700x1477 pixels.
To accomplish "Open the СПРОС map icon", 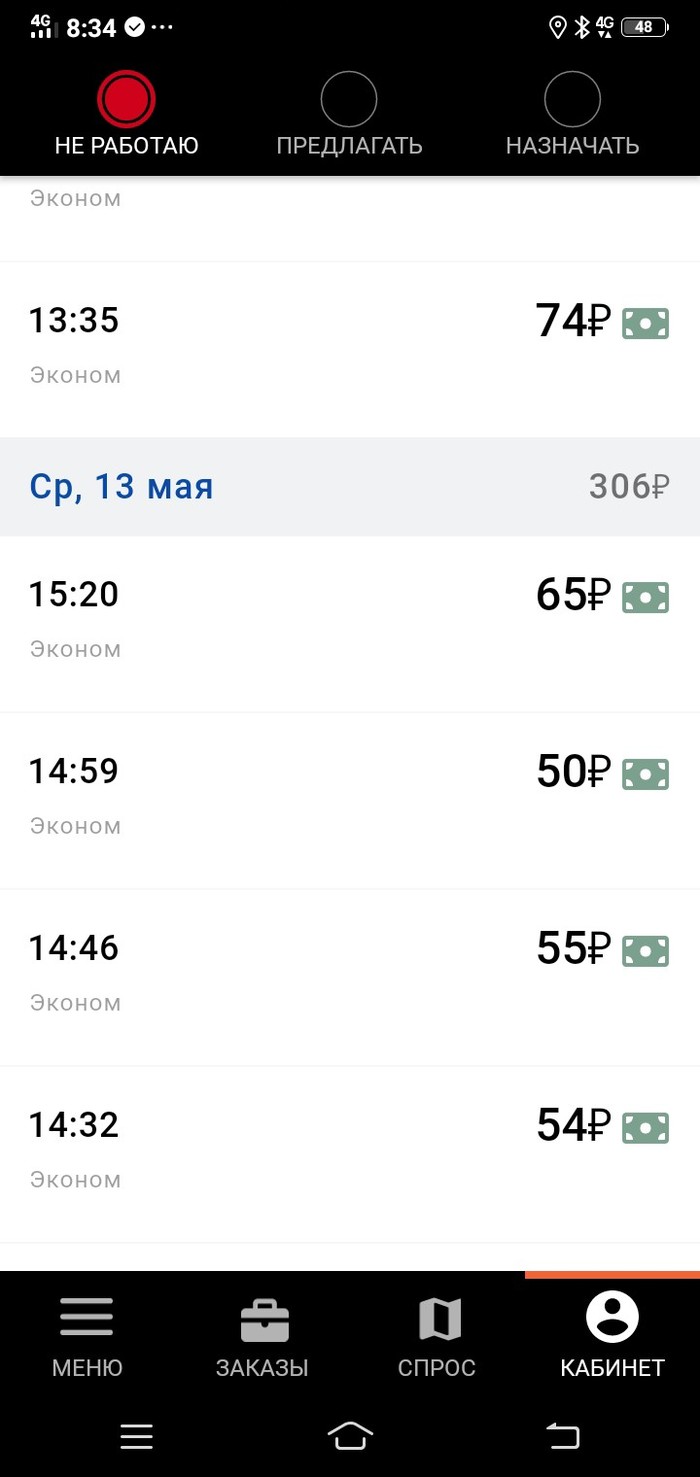I will click(438, 1320).
